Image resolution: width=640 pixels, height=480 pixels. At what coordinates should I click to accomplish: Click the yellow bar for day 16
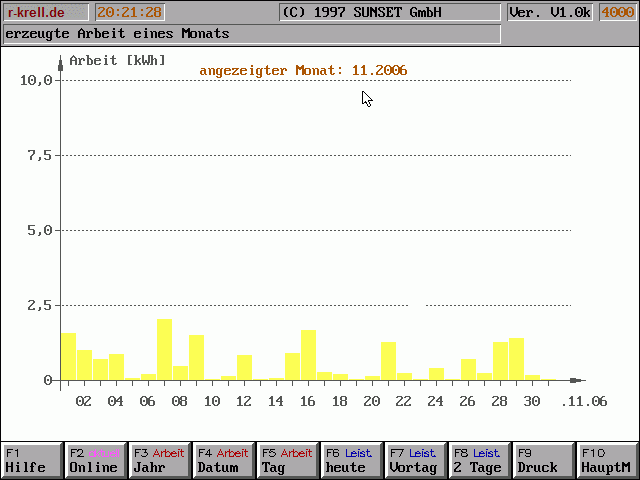[308, 355]
